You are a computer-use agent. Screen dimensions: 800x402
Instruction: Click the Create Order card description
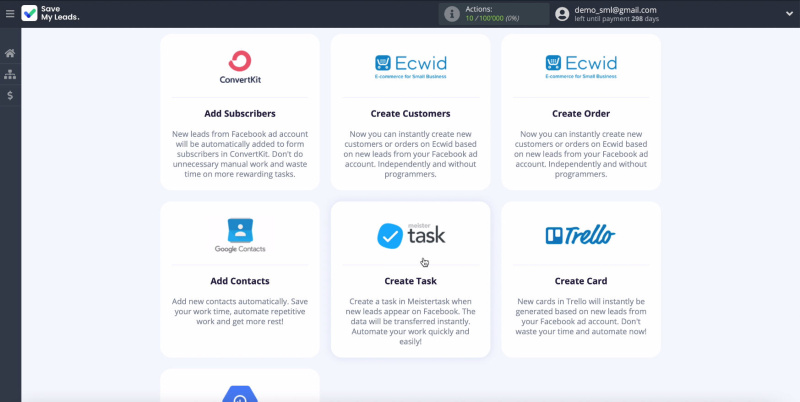click(581, 154)
